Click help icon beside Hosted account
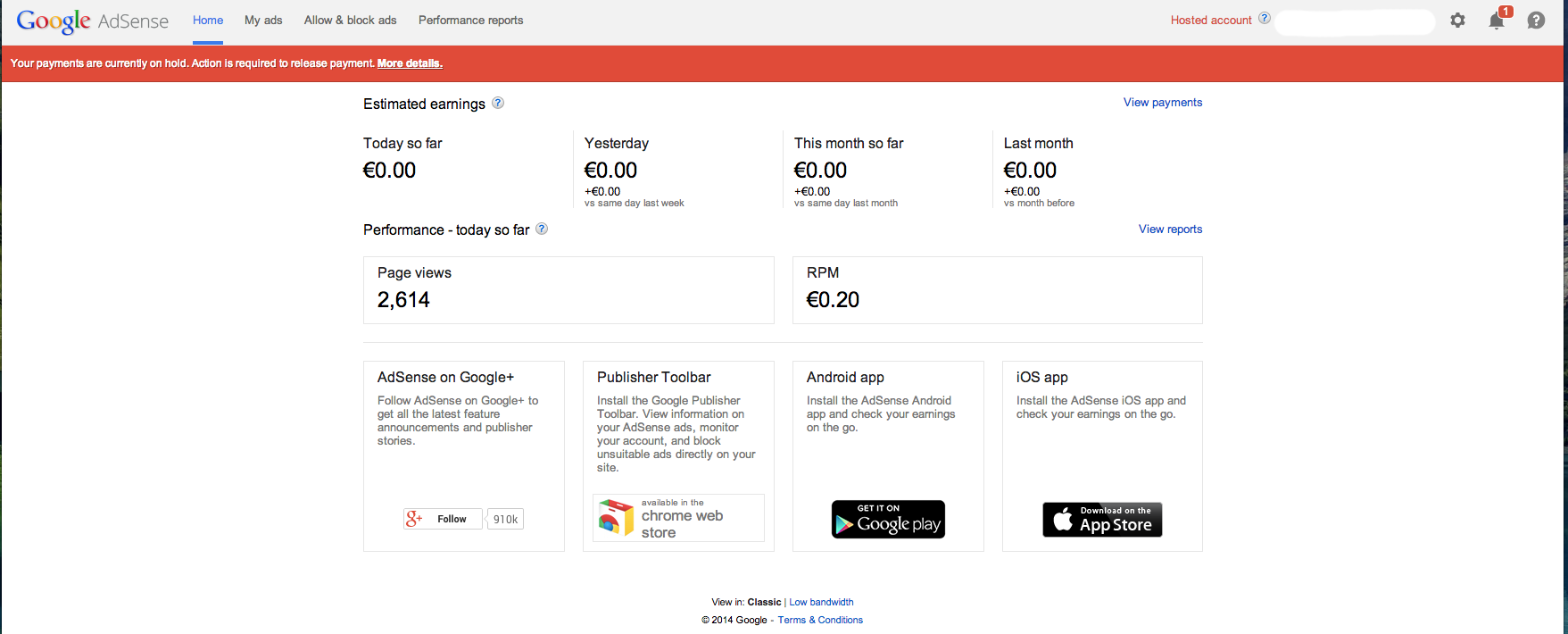Image resolution: width=1568 pixels, height=634 pixels. click(1265, 19)
